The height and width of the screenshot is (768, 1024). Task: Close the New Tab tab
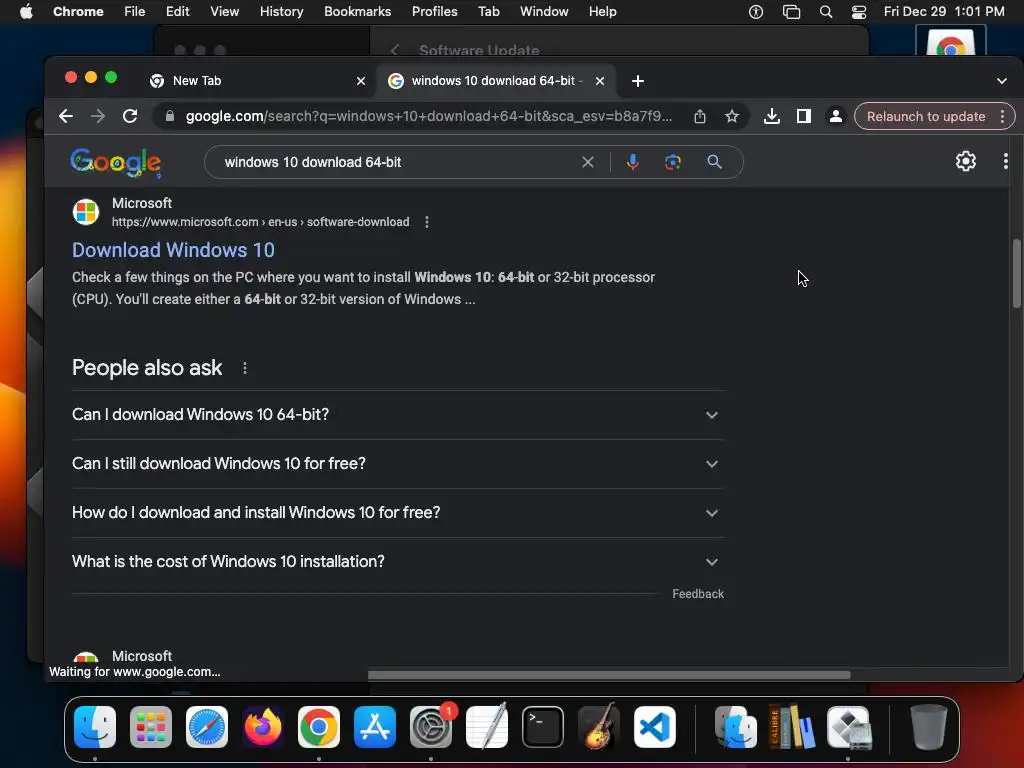coord(360,81)
